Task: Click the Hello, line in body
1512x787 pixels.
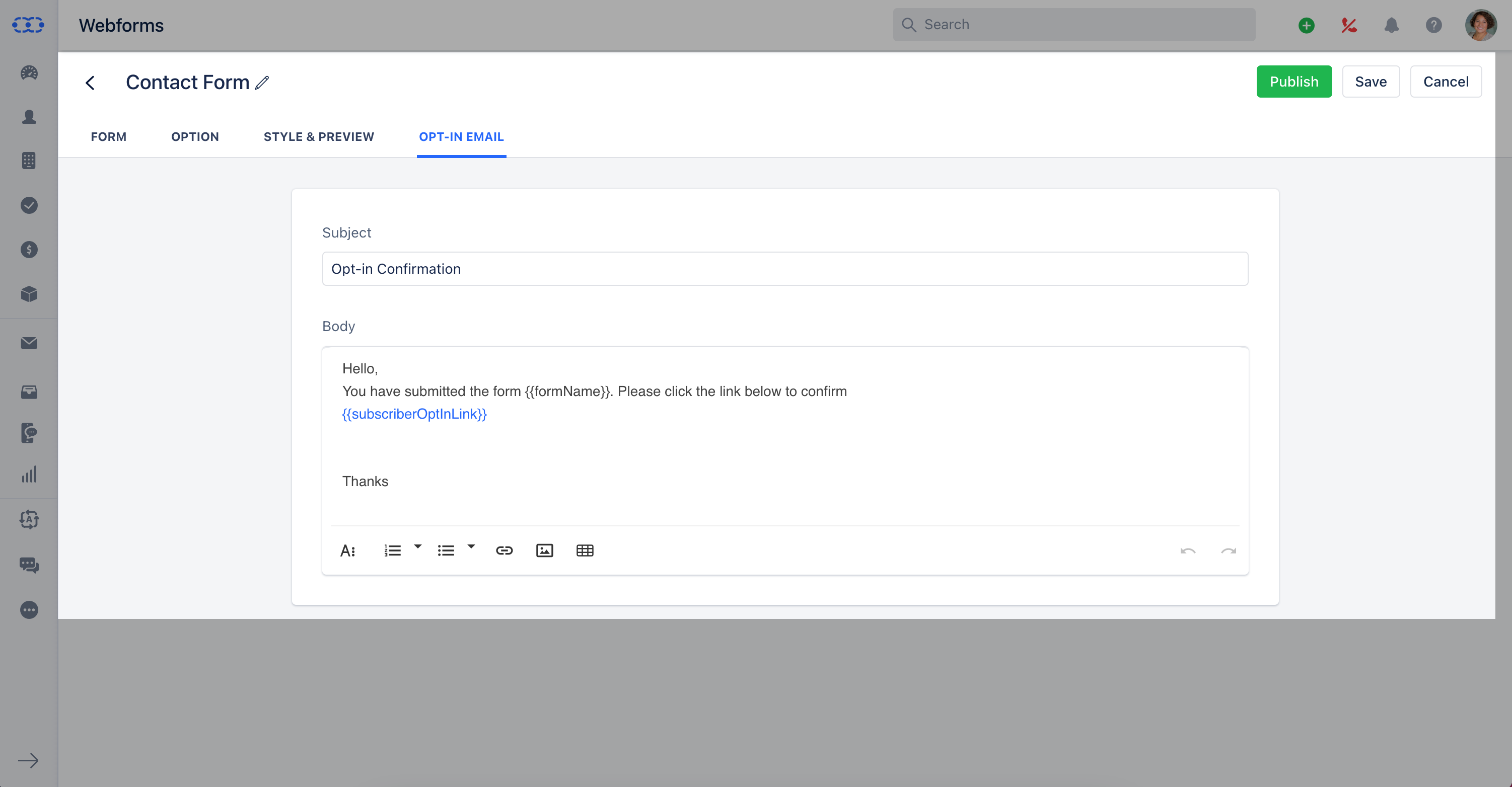Action: pos(360,369)
